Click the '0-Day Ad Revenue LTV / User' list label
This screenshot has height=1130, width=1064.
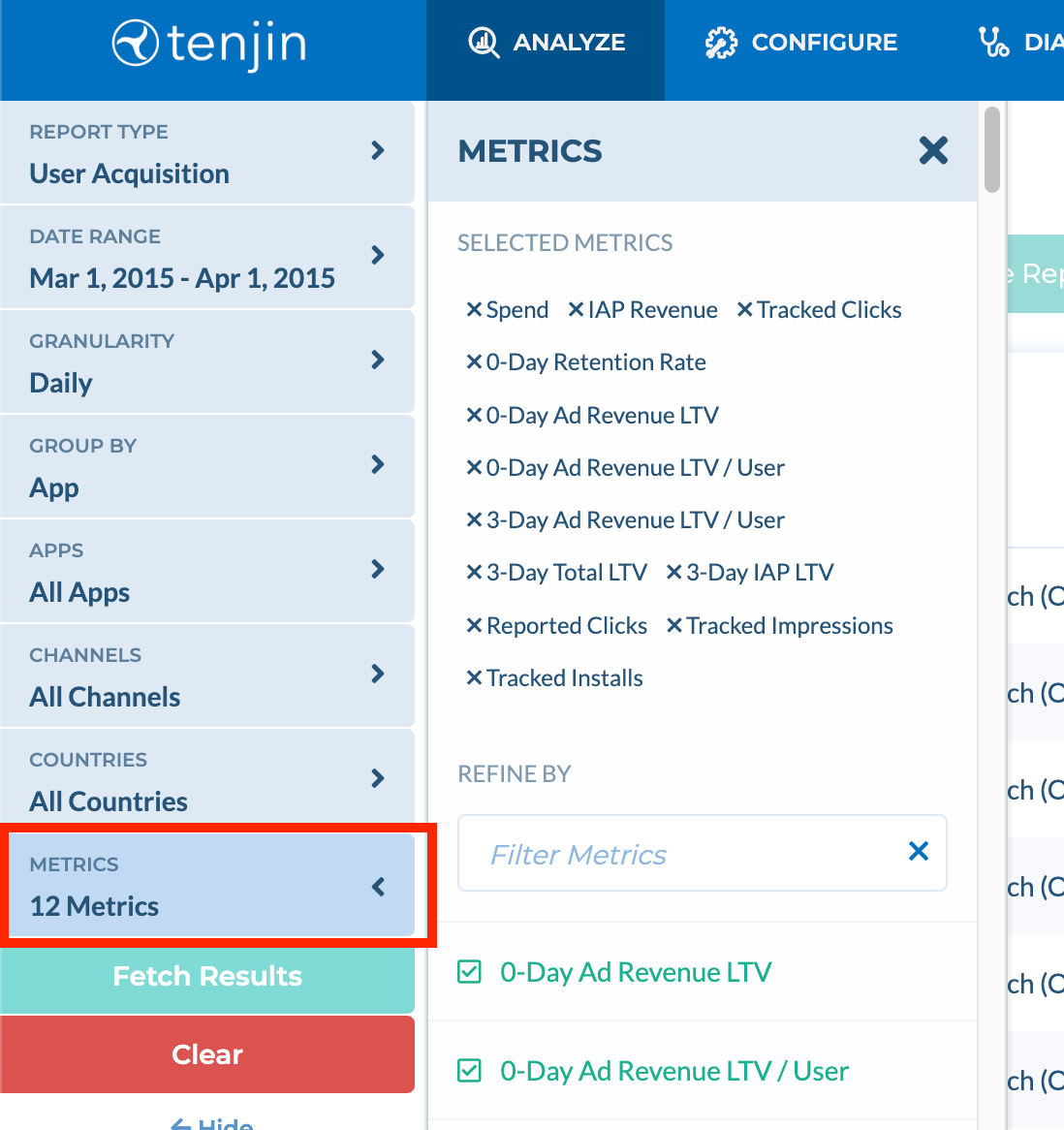(x=674, y=1070)
